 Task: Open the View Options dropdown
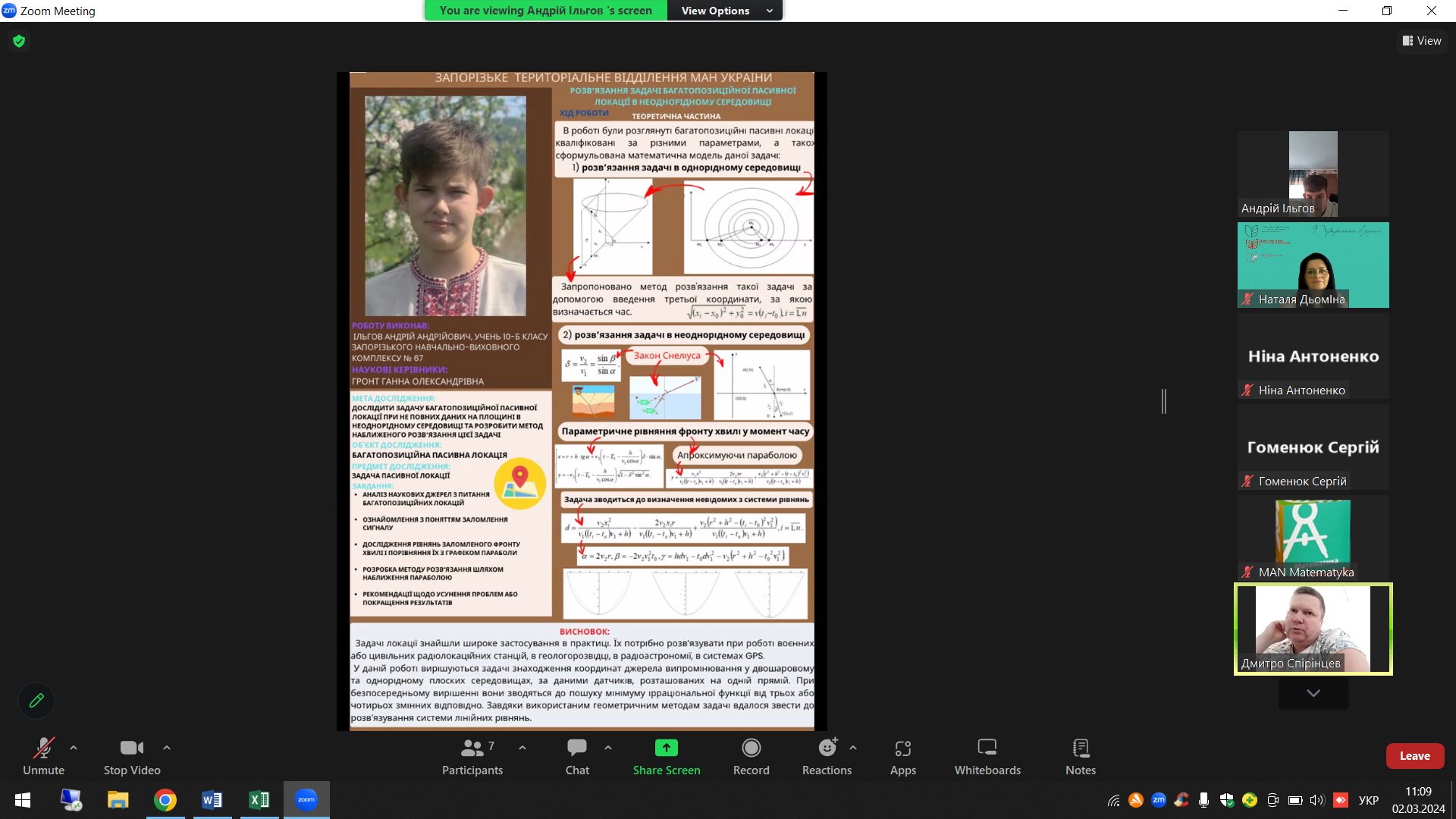click(x=724, y=11)
